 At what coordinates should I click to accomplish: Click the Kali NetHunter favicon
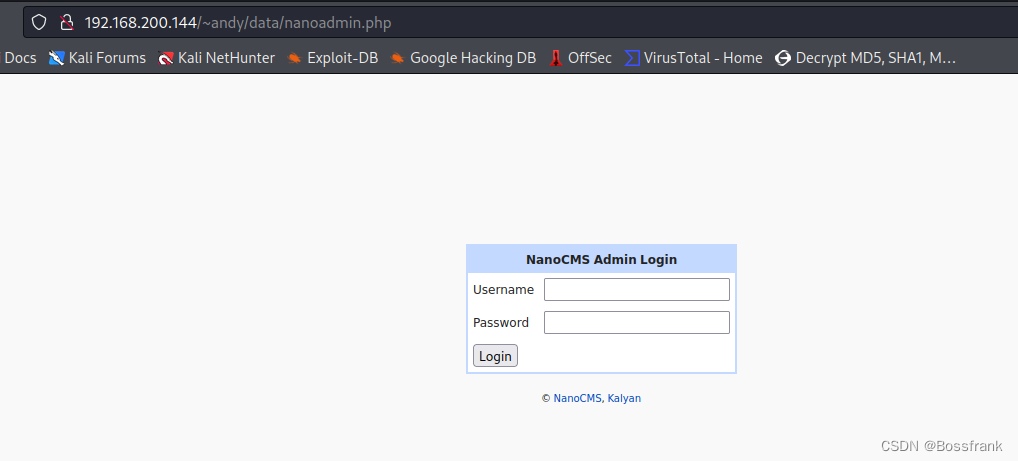coord(166,58)
